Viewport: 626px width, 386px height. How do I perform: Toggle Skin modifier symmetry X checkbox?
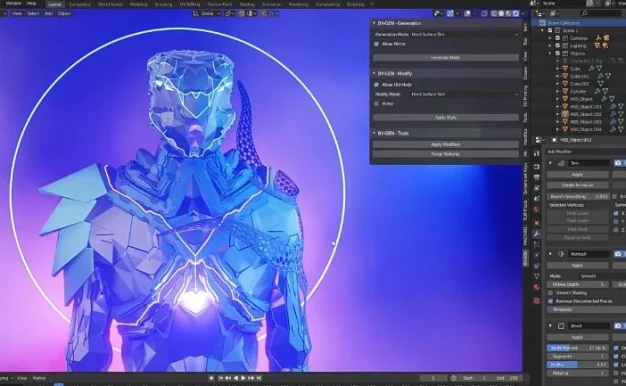pos(616,213)
